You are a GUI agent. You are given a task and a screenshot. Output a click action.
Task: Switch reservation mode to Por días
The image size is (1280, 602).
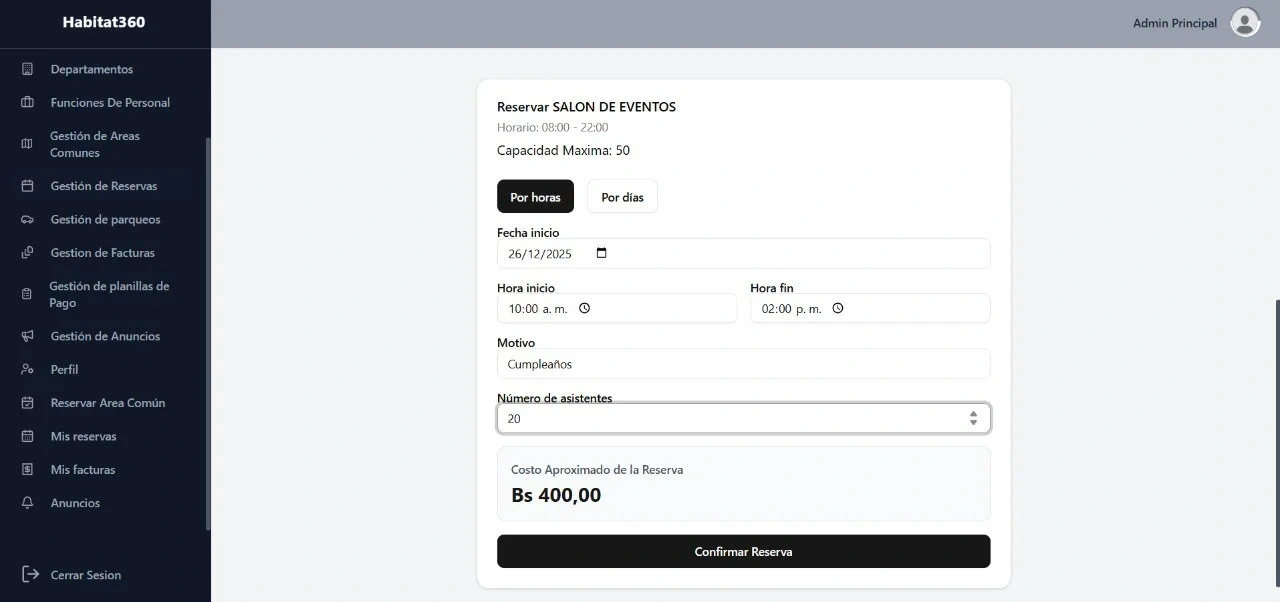click(622, 197)
